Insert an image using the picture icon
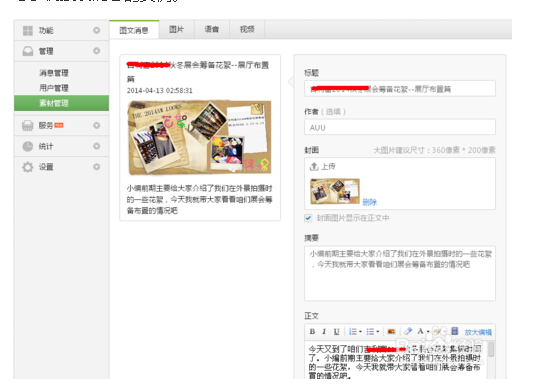 tap(391, 331)
